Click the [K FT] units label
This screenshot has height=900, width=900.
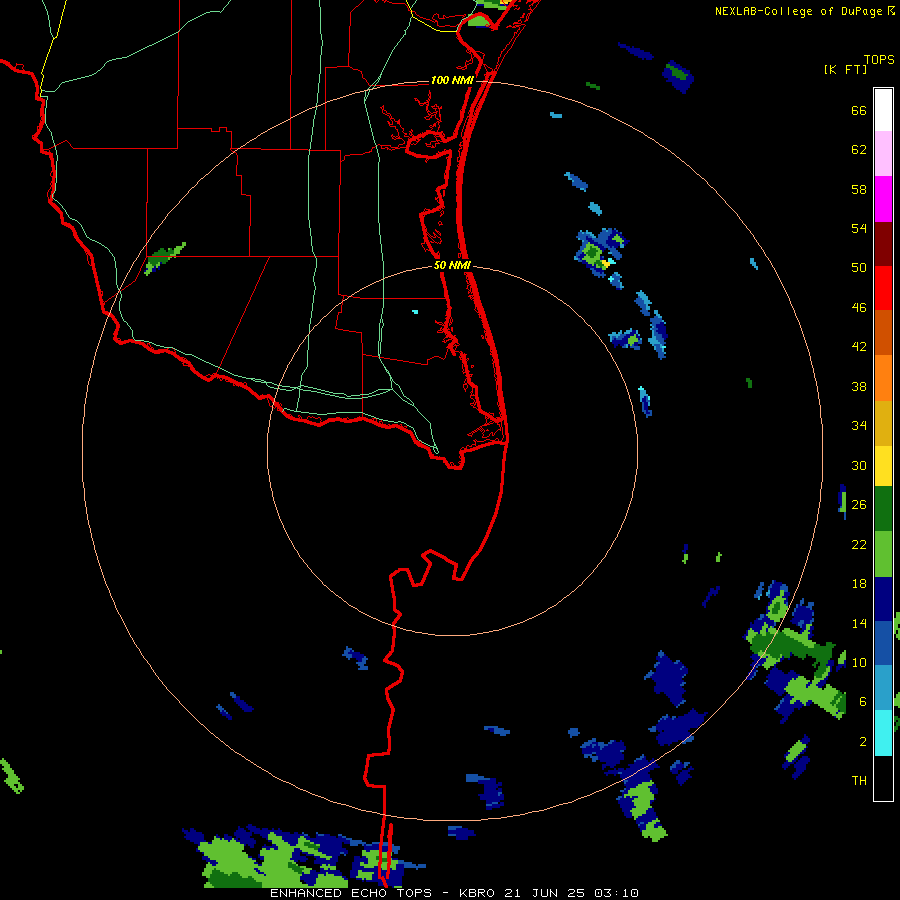[x=845, y=69]
